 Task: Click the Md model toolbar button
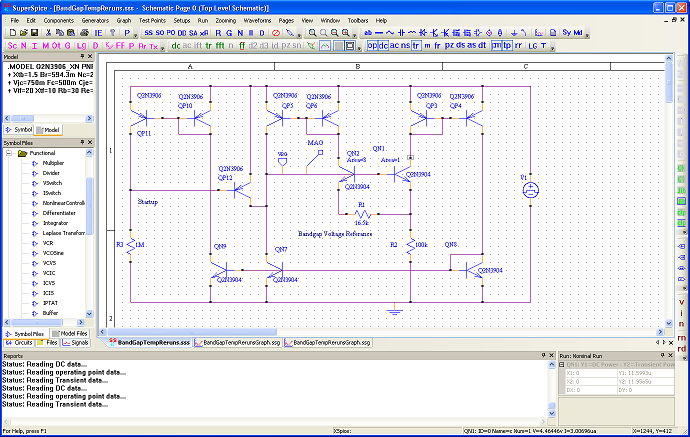(x=578, y=33)
